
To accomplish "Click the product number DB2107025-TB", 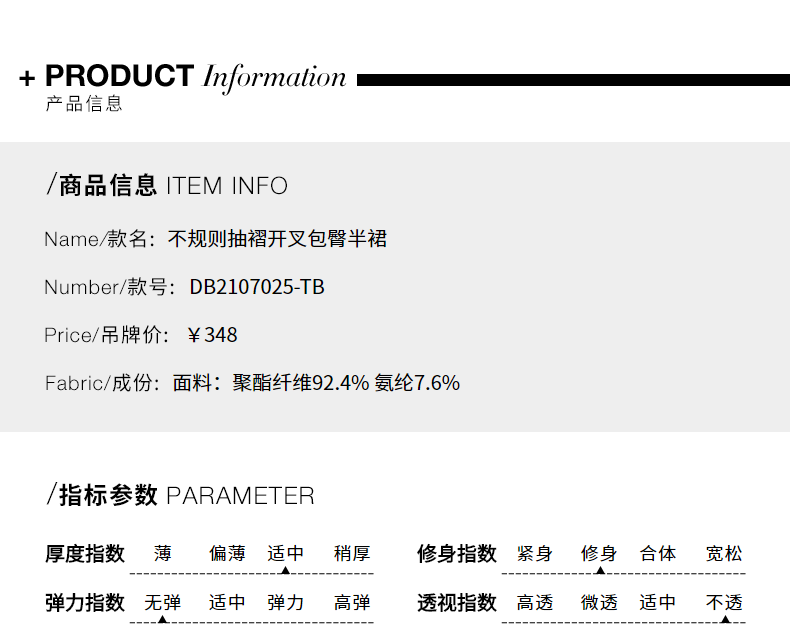I will coord(257,288).
